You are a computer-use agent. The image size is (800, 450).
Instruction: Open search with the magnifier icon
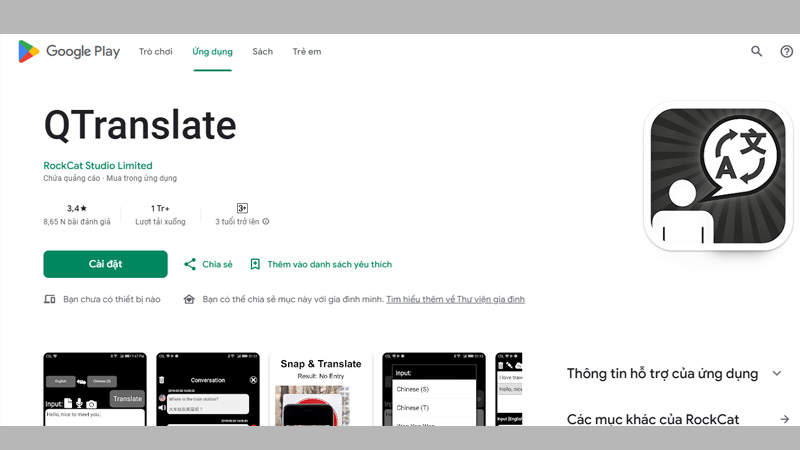(757, 51)
